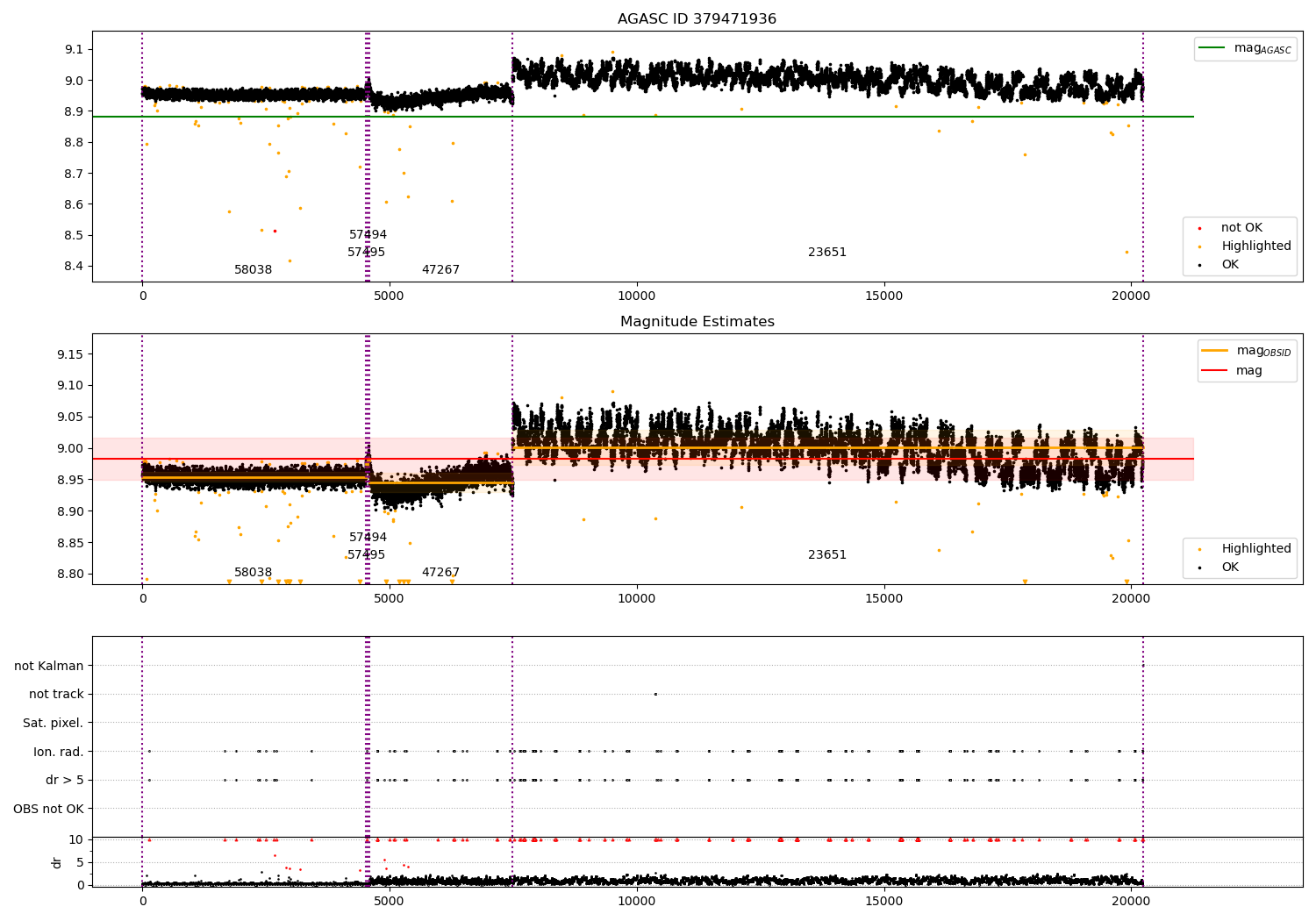Viewport: 1316px width, 921px height.
Task: Click obsid label 58038 in the AGASC ID plot
Action: [x=253, y=270]
